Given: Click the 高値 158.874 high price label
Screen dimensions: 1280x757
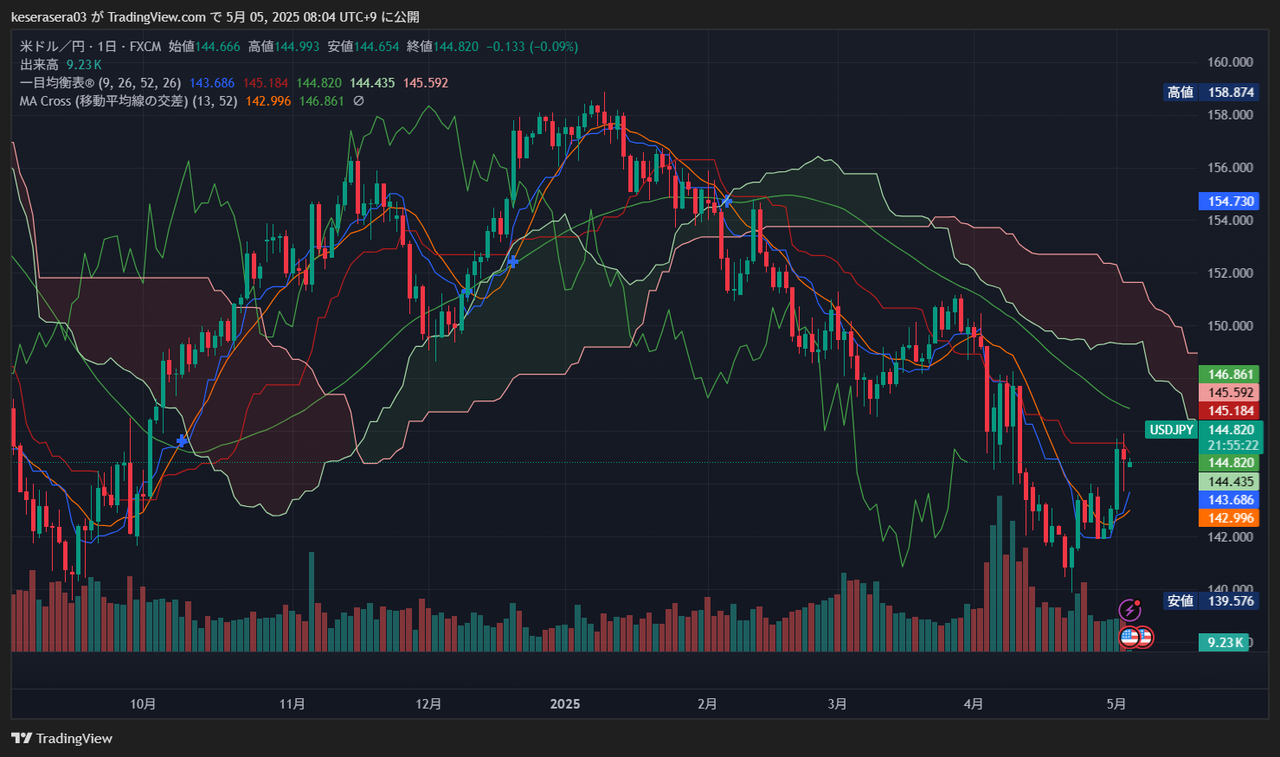Looking at the screenshot, I should 1209,92.
